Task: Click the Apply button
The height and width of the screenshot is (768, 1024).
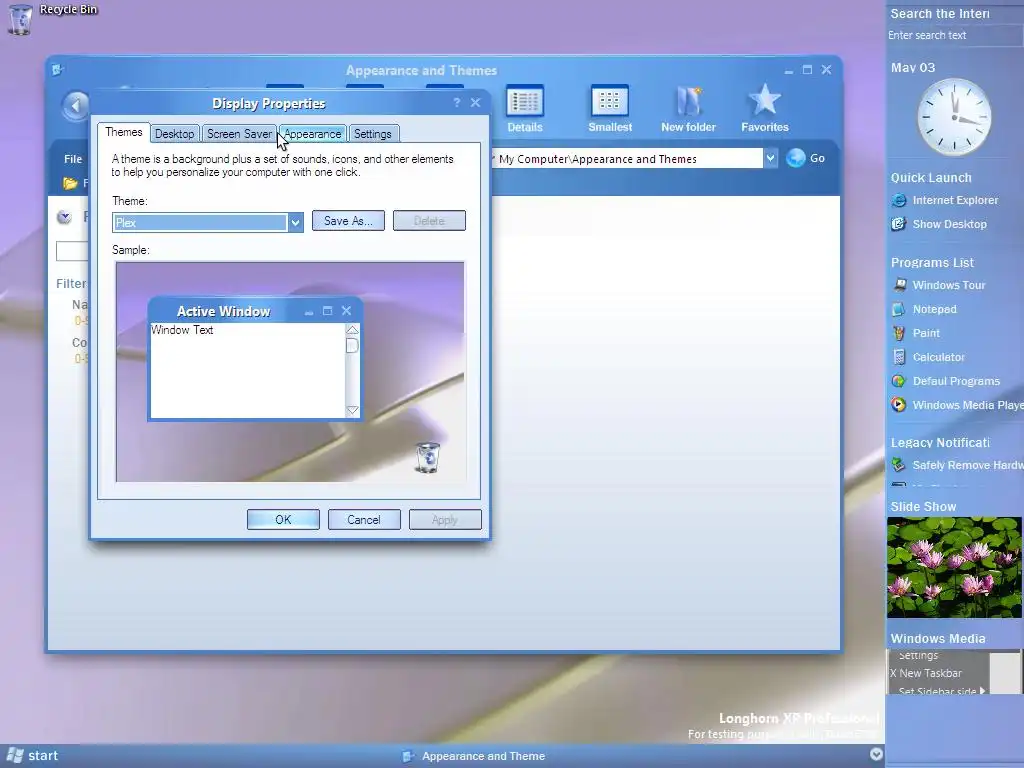Action: click(x=445, y=520)
